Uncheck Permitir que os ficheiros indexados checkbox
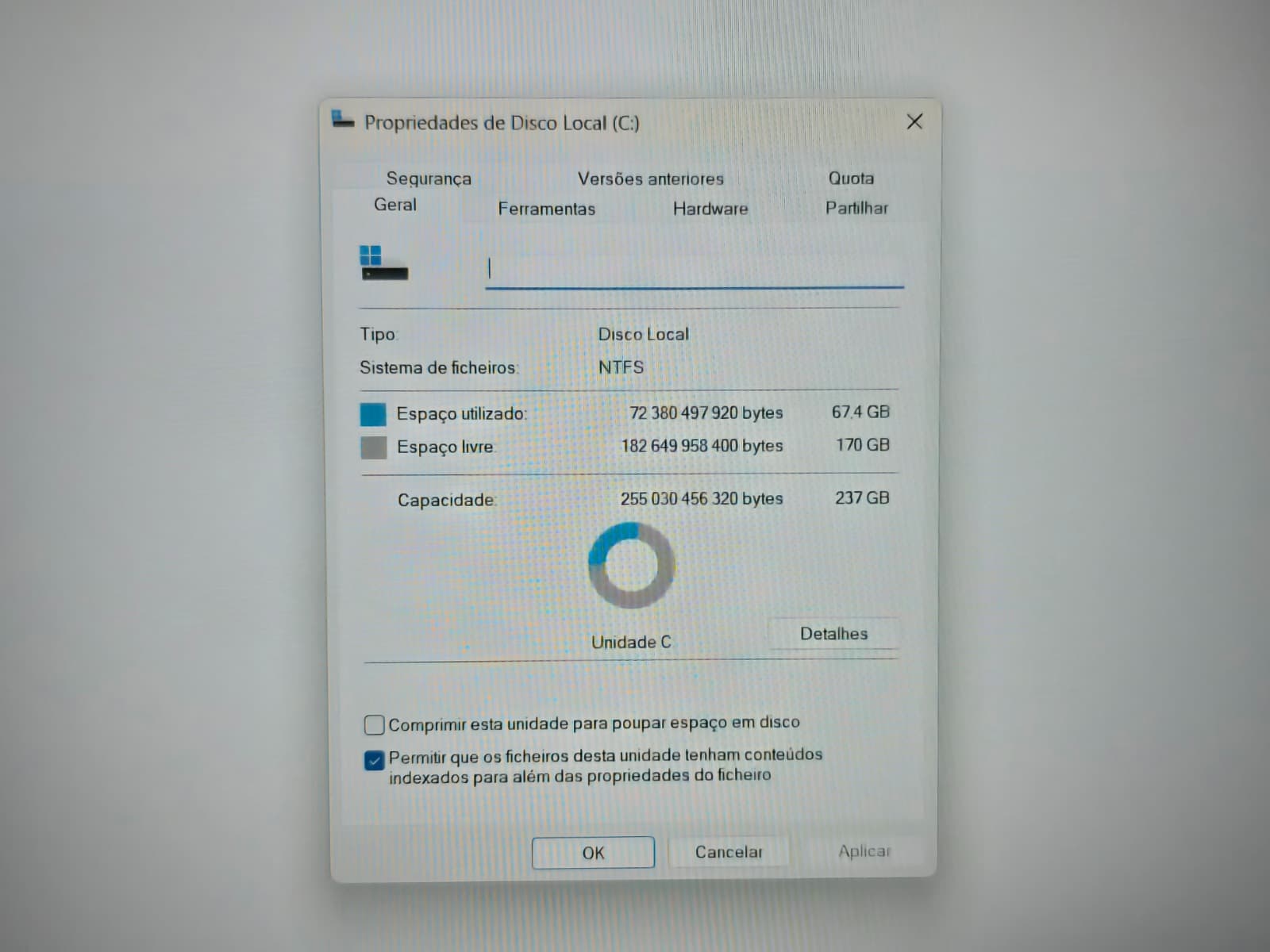Viewport: 1270px width, 952px height. click(x=374, y=760)
